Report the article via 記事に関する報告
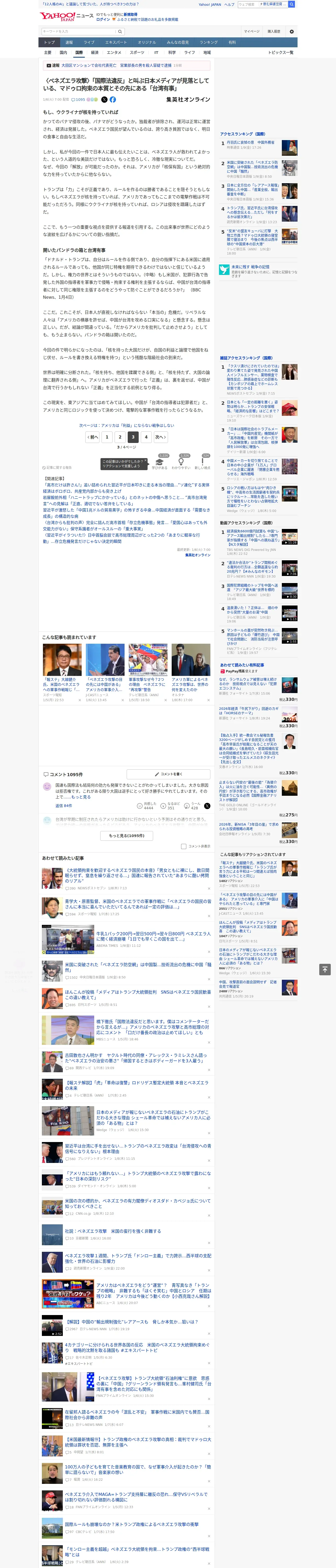The image size is (336, 1568). pos(57,468)
